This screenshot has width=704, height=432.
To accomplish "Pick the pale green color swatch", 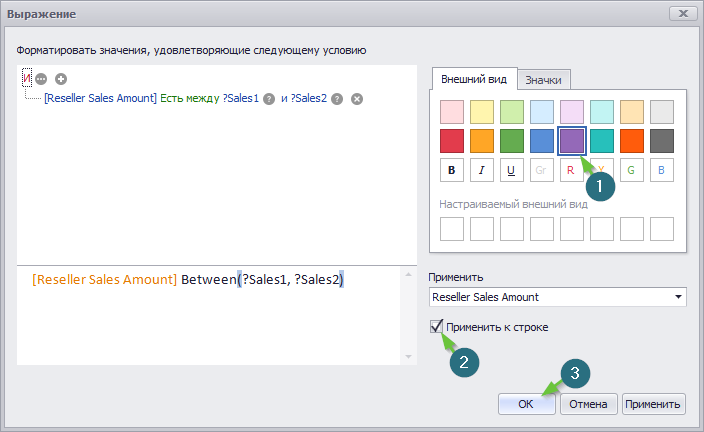I will [x=511, y=112].
